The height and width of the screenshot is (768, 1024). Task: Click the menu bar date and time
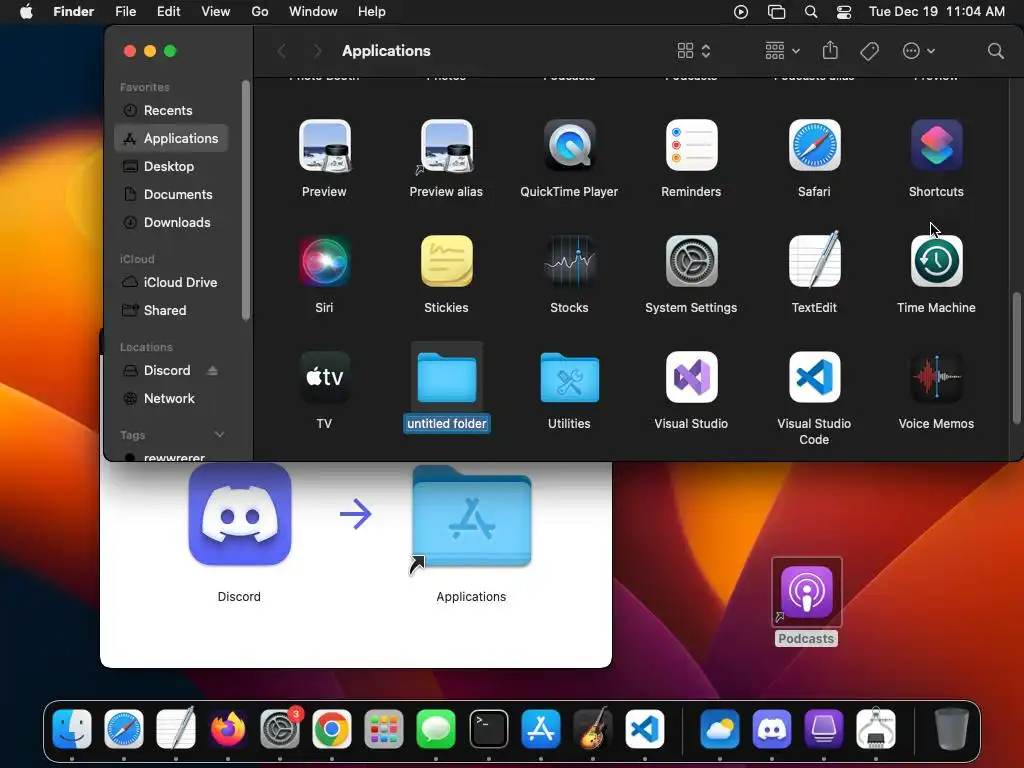point(936,12)
